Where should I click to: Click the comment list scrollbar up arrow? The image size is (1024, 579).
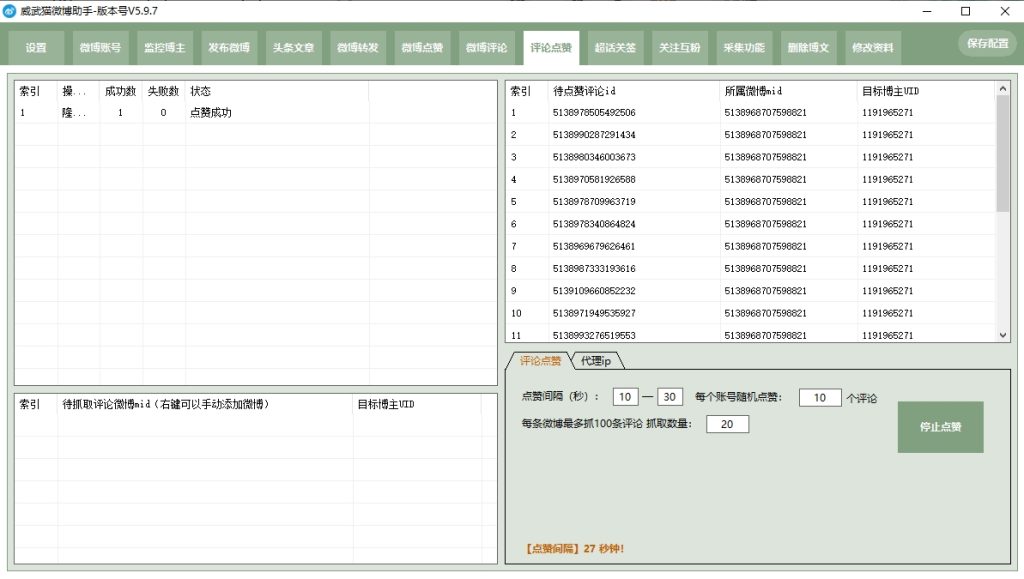(x=1003, y=89)
